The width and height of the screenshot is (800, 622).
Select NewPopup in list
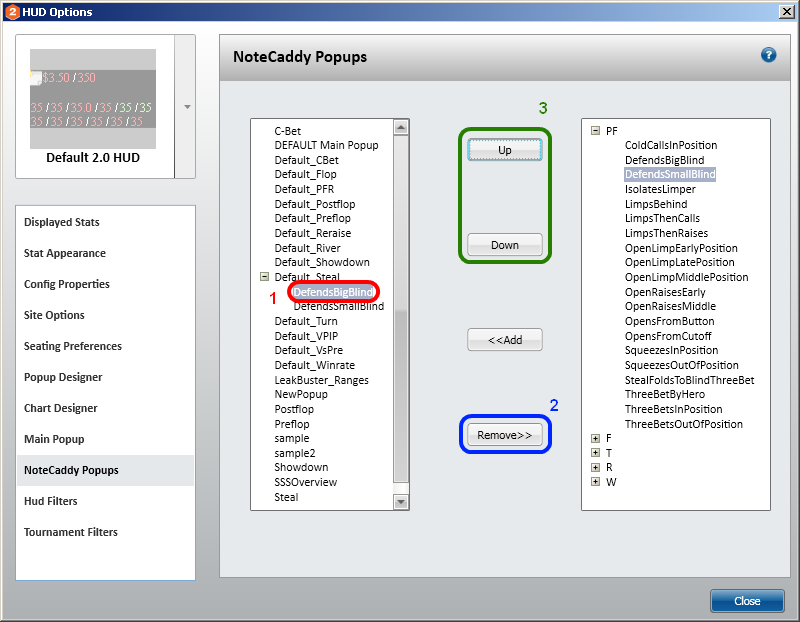[301, 394]
